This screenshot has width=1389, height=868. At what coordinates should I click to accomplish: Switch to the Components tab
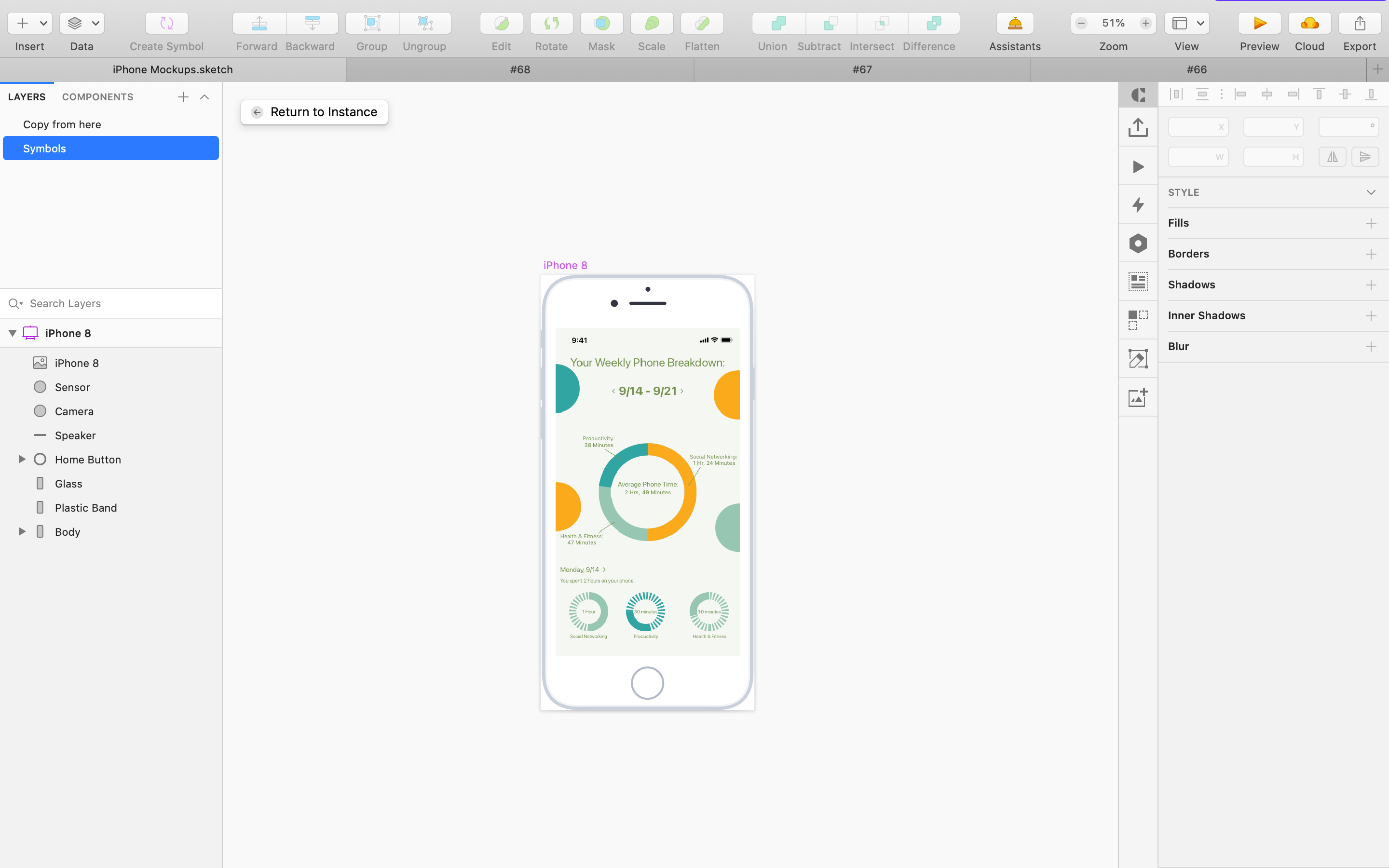pos(97,97)
